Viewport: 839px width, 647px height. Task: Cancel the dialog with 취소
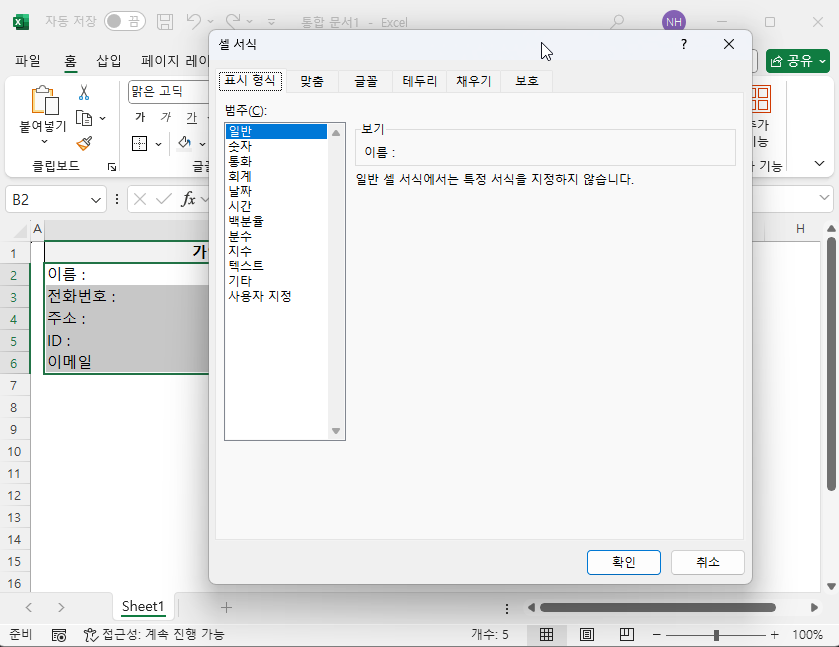(707, 562)
